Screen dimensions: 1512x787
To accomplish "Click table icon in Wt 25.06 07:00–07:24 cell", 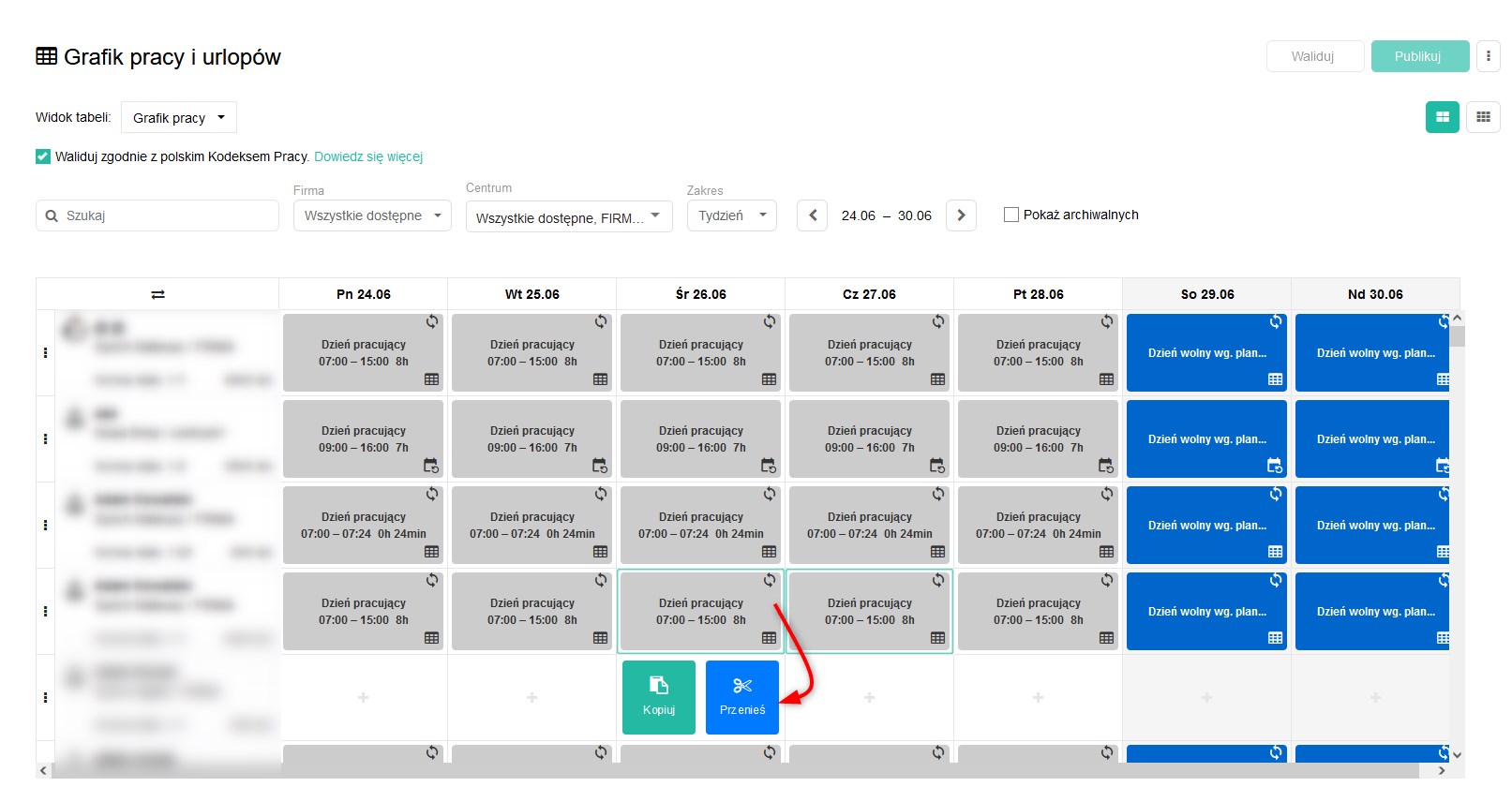I will coord(600,552).
